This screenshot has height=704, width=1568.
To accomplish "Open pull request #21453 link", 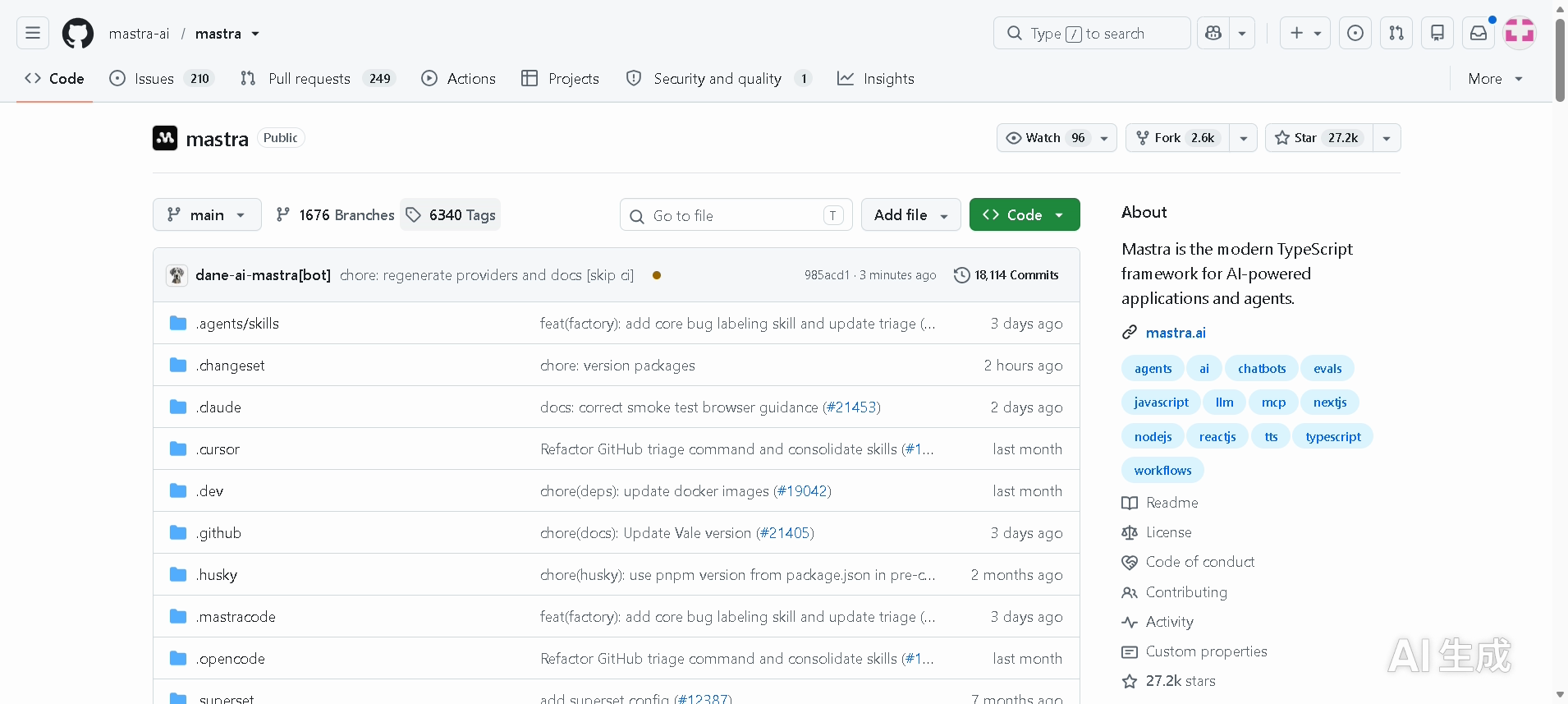I will pyautogui.click(x=851, y=407).
